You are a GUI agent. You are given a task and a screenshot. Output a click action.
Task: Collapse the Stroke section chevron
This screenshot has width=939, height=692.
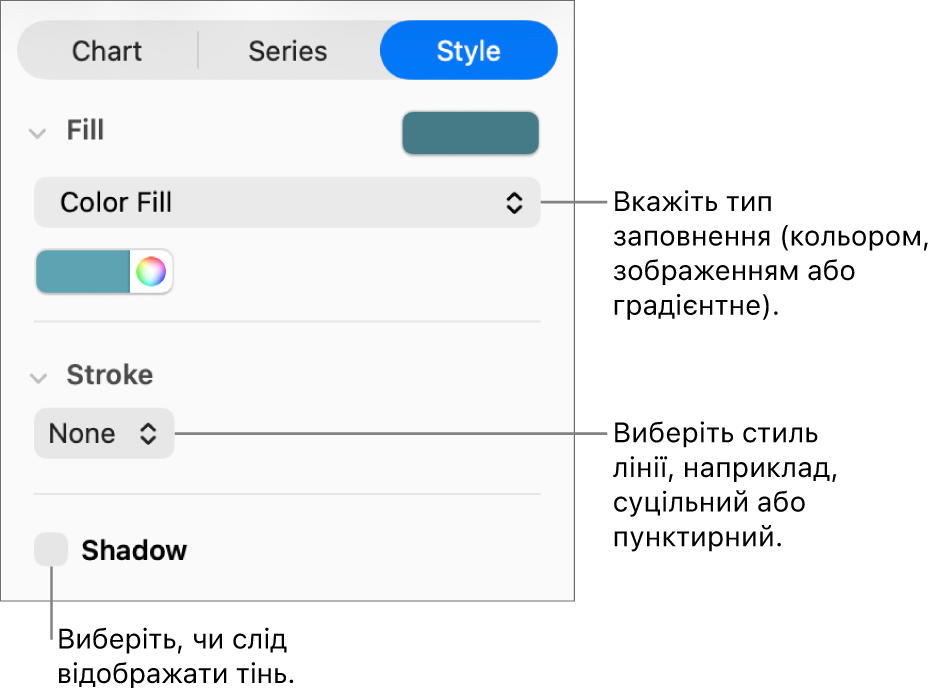[x=38, y=377]
